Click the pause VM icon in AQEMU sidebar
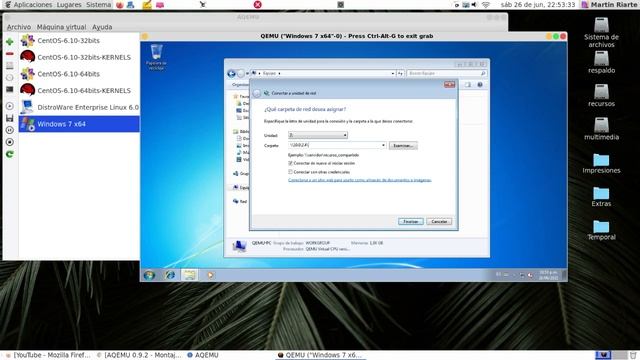The width and height of the screenshot is (640, 360). tap(10, 130)
